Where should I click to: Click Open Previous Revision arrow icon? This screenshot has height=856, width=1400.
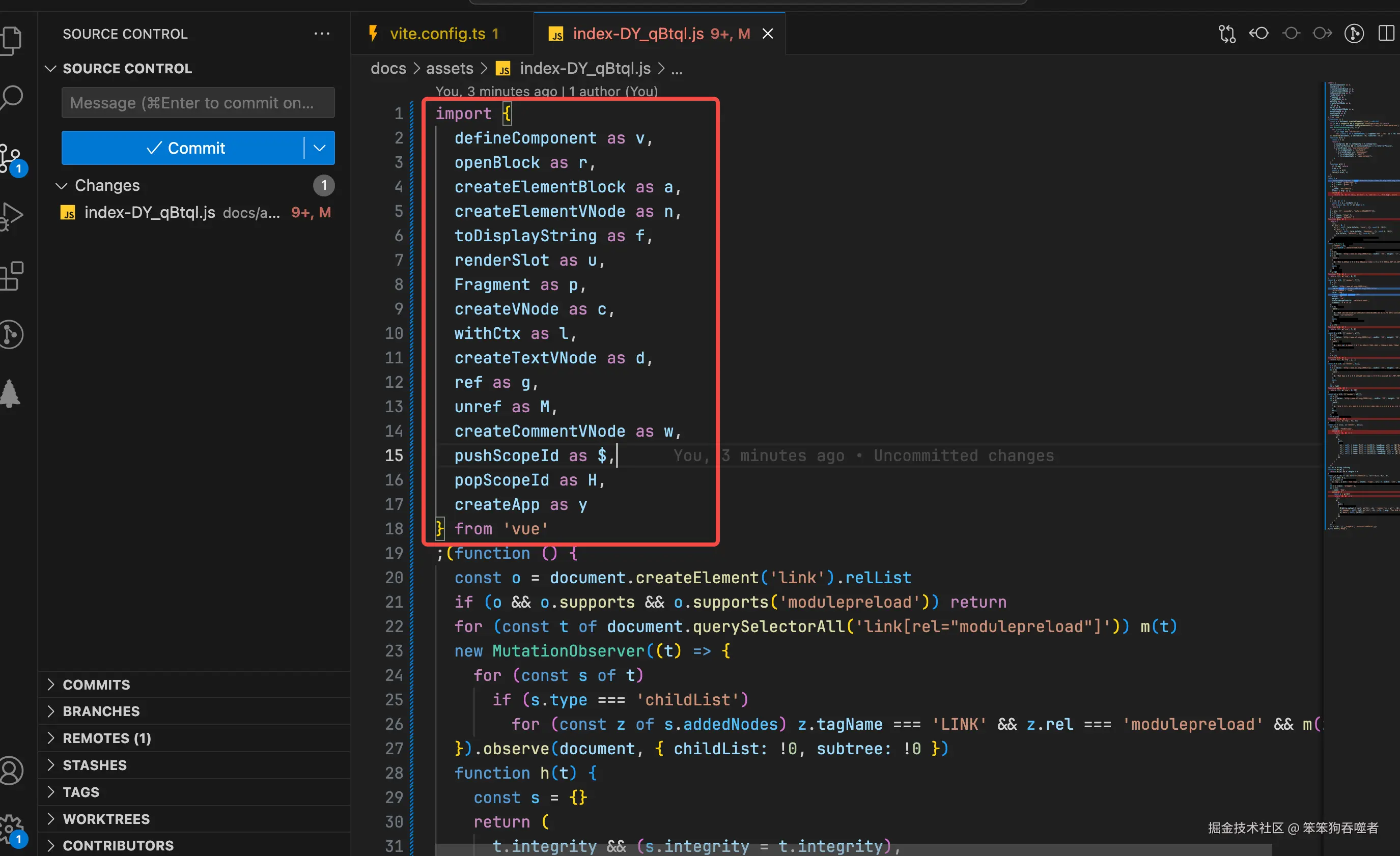click(1258, 34)
